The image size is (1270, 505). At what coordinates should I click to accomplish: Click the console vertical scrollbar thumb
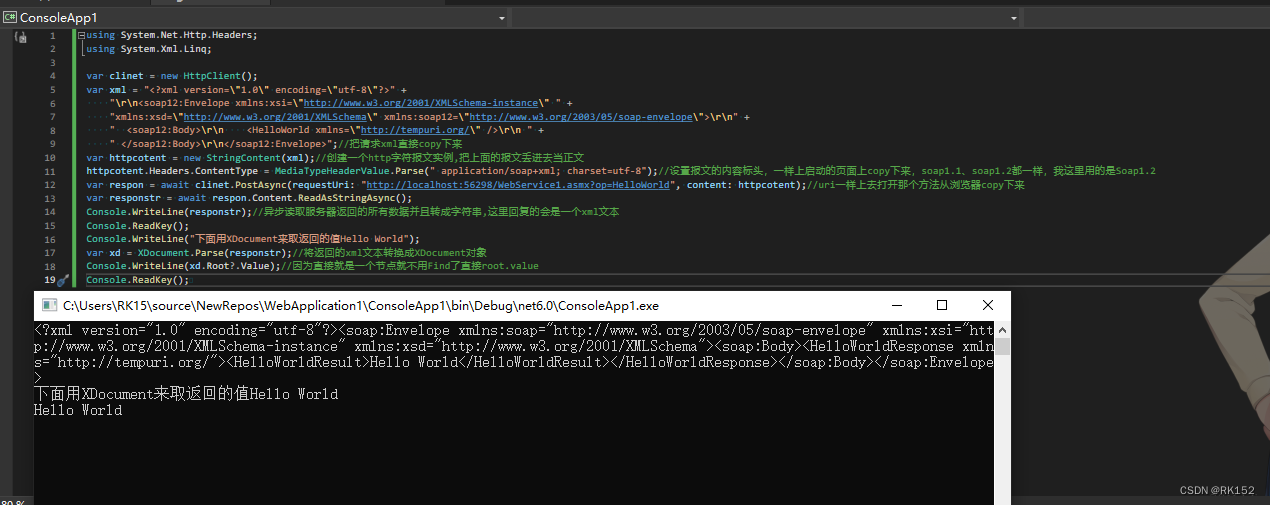tap(1002, 347)
